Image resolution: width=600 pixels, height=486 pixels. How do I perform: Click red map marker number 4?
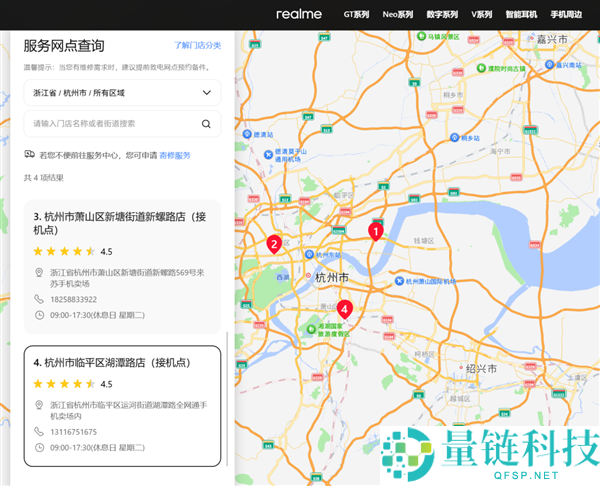[345, 309]
